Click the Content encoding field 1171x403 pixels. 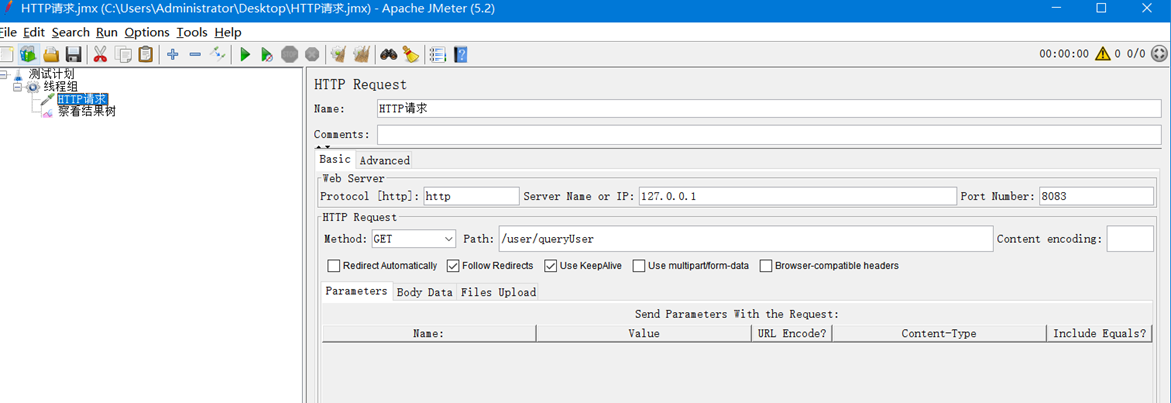(x=1130, y=239)
